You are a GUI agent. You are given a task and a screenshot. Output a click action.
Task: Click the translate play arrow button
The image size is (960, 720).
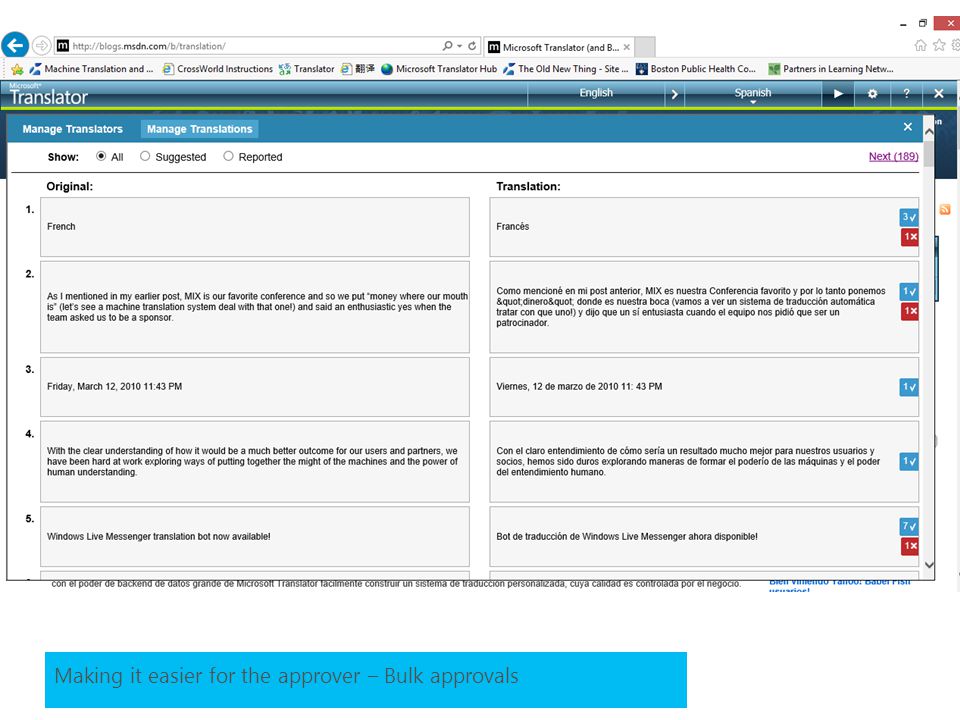(838, 94)
